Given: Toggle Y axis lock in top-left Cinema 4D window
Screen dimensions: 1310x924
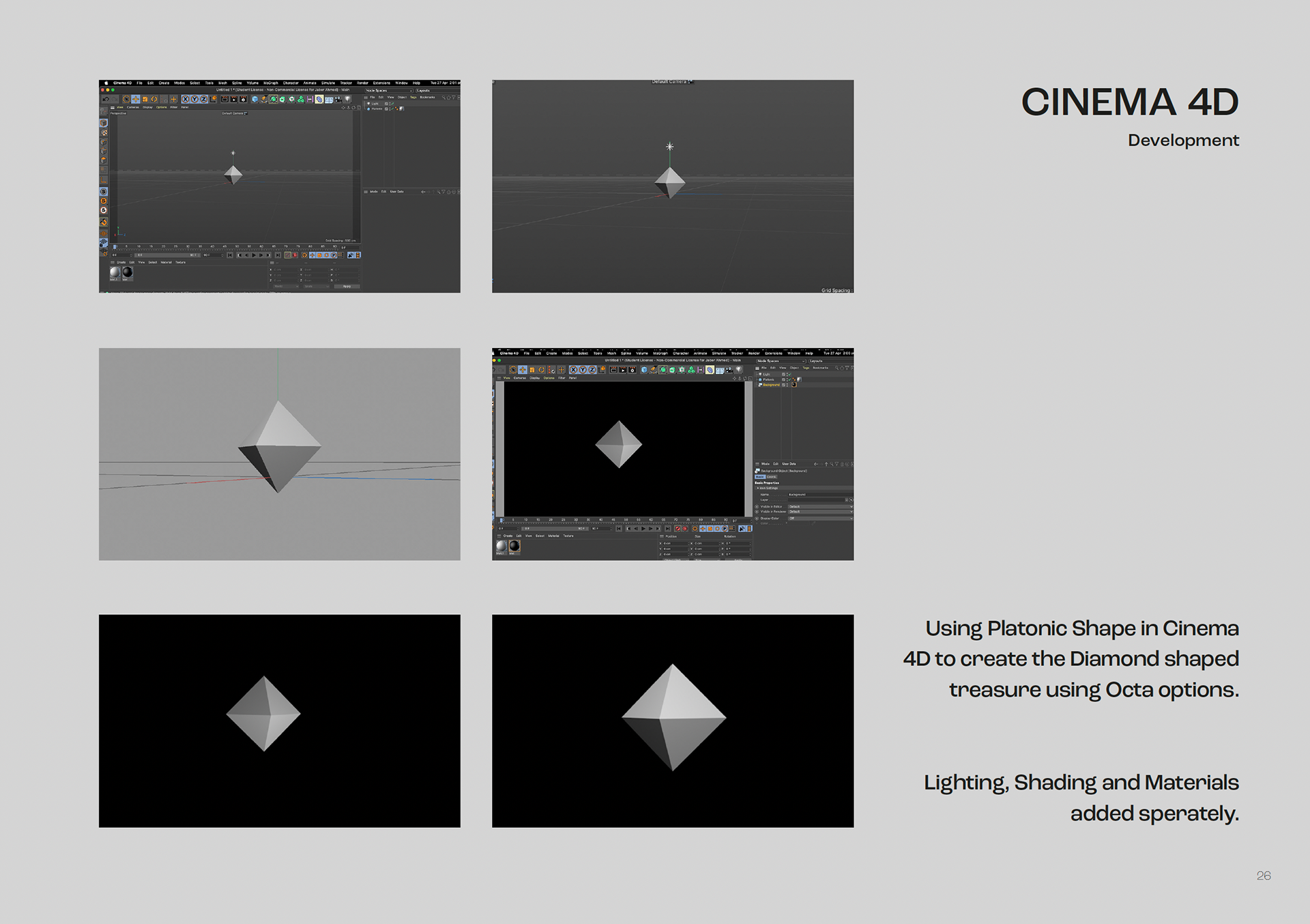Looking at the screenshot, I should 194,99.
